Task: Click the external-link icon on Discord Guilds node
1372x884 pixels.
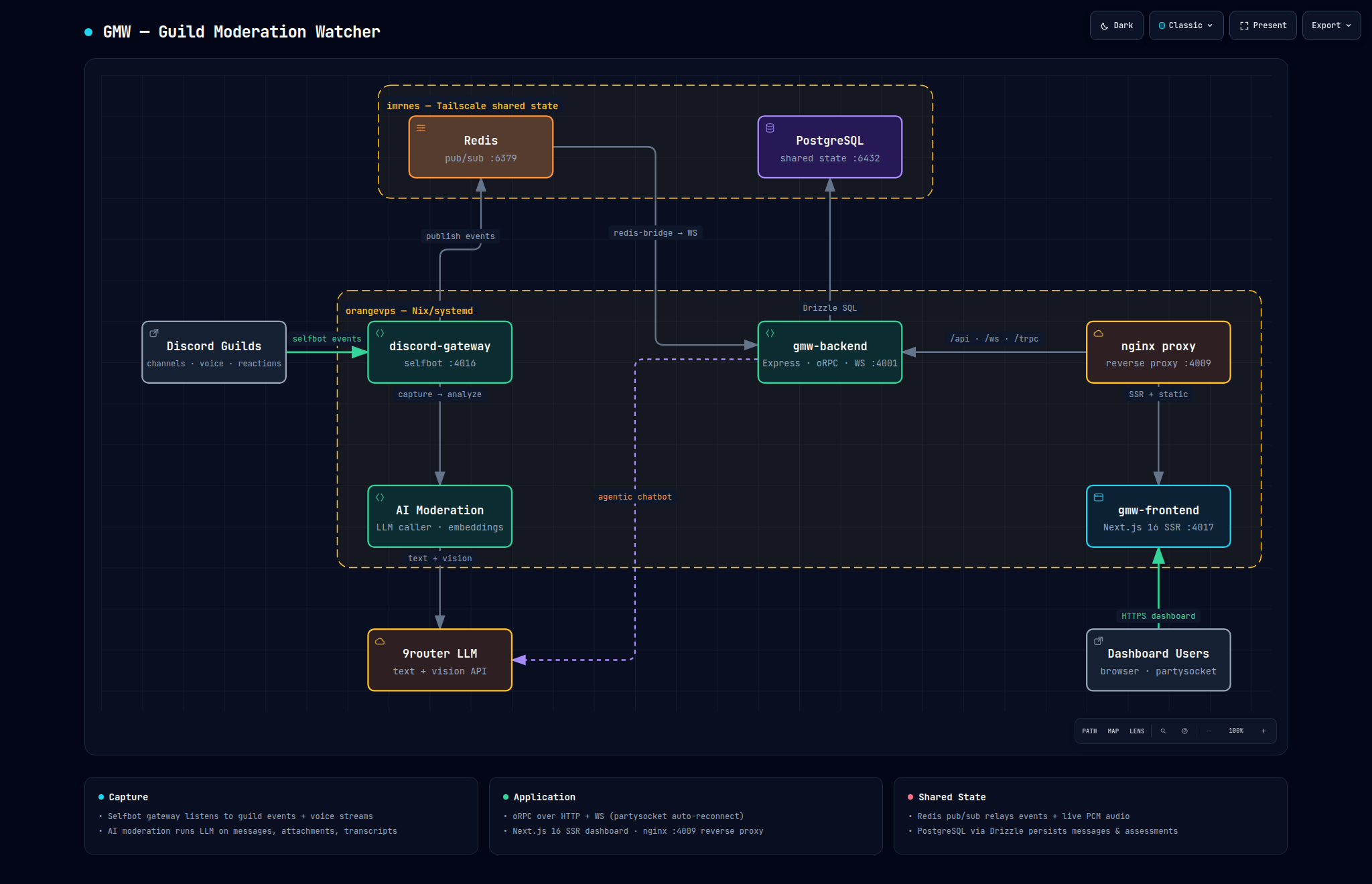Action: click(x=153, y=333)
